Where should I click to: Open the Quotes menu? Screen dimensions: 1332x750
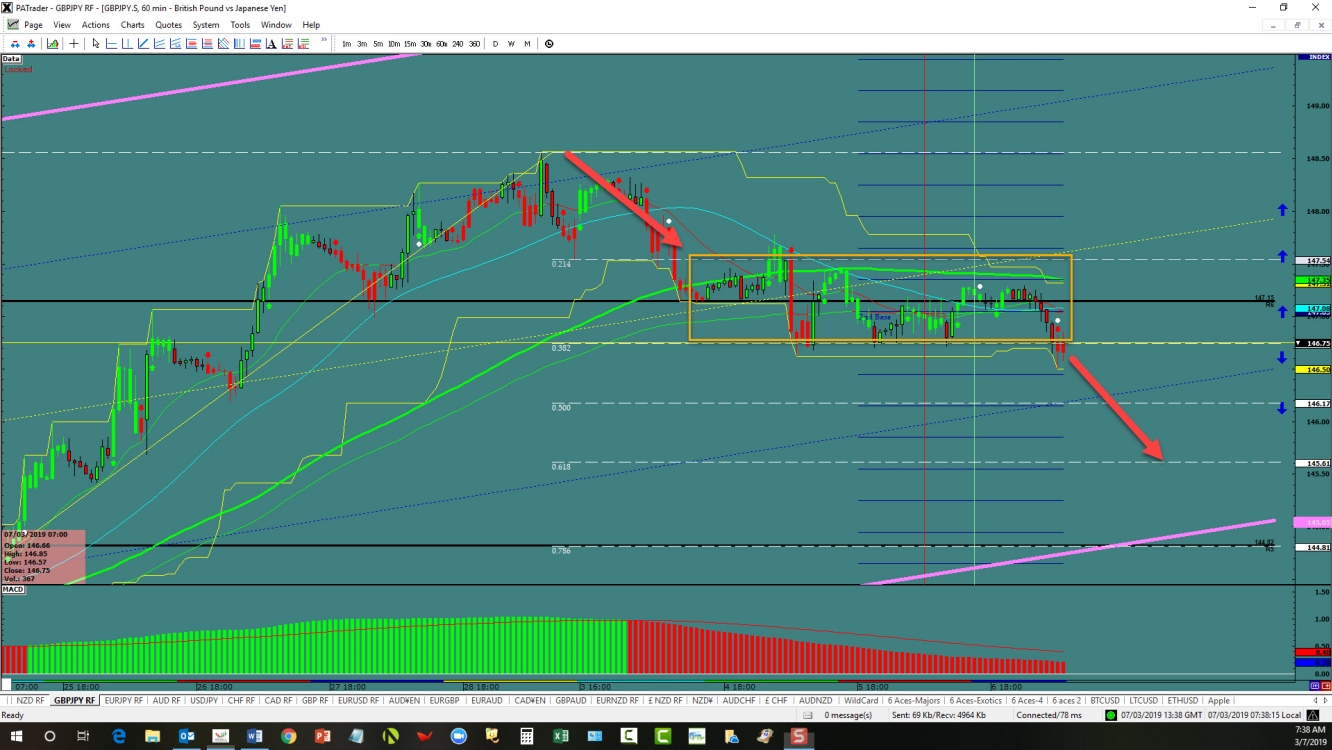coord(168,25)
